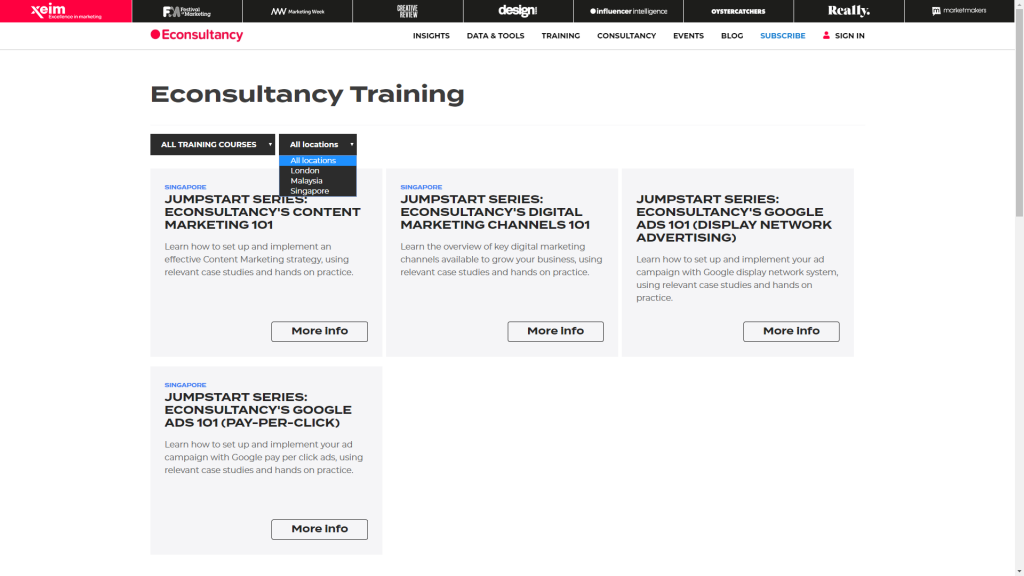The width and height of the screenshot is (1024, 576).
Task: Collapse the All locations dropdown
Action: point(317,144)
